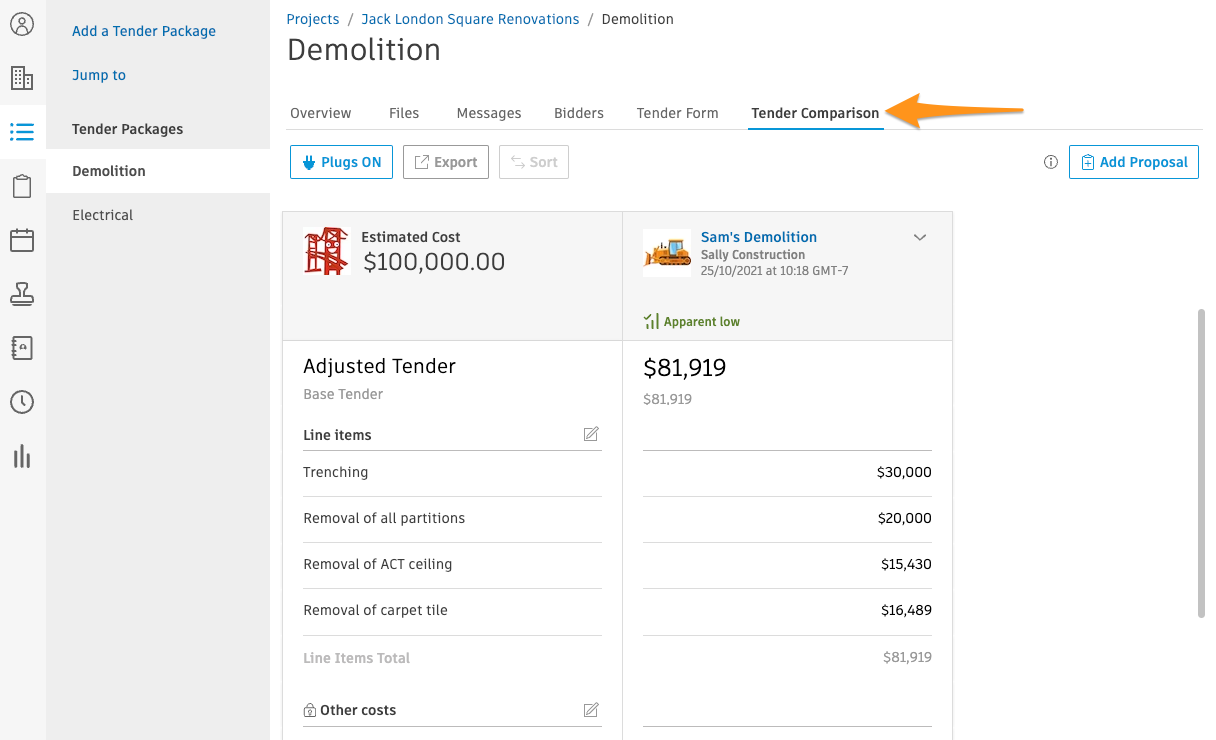
Task: Toggle the Plugs ON button
Action: pyautogui.click(x=341, y=162)
